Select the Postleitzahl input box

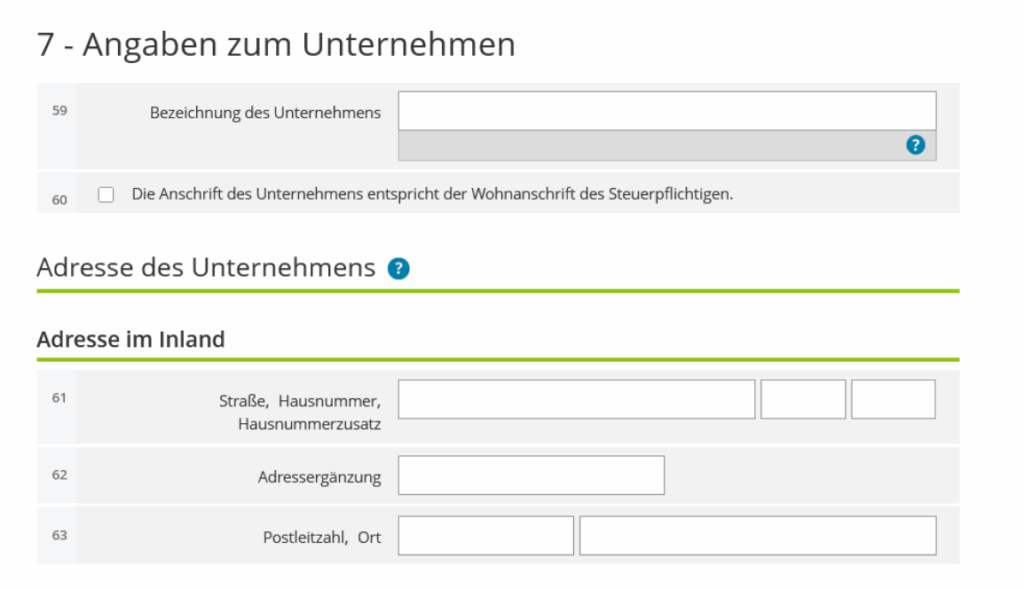click(x=486, y=536)
